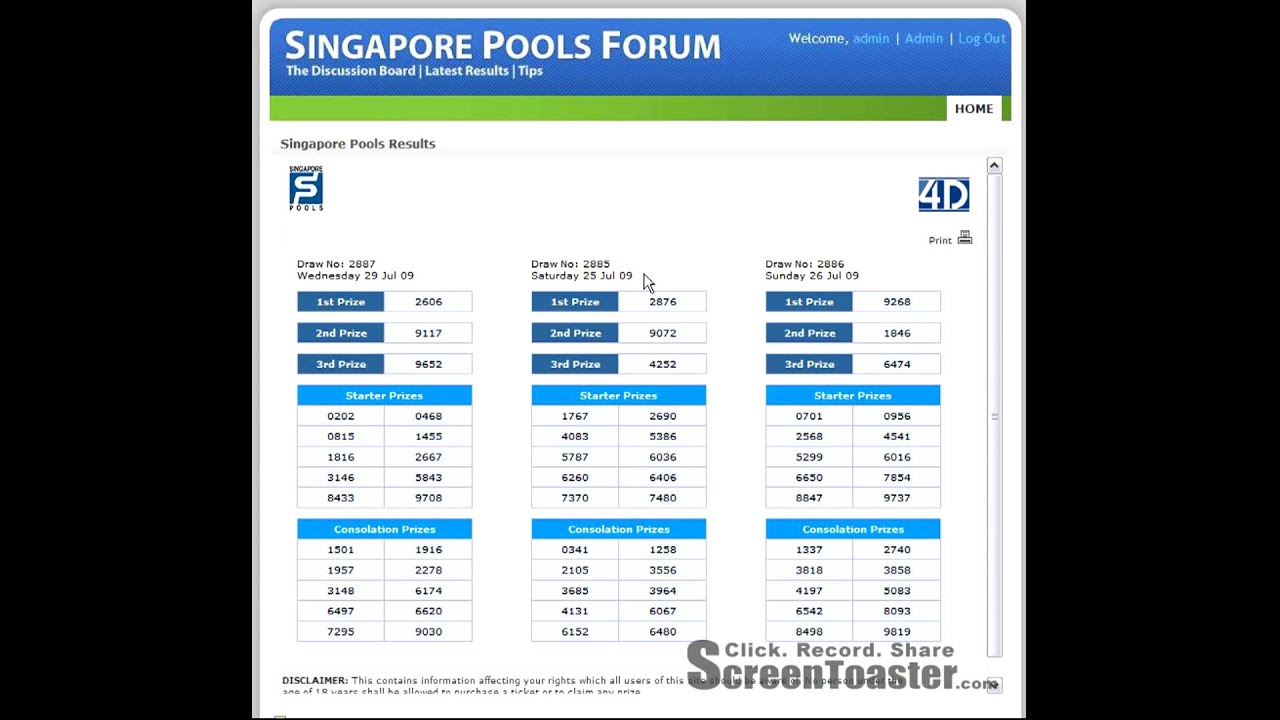The width and height of the screenshot is (1280, 720).
Task: Click Starter Prizes header for draw 2887
Action: pos(384,396)
